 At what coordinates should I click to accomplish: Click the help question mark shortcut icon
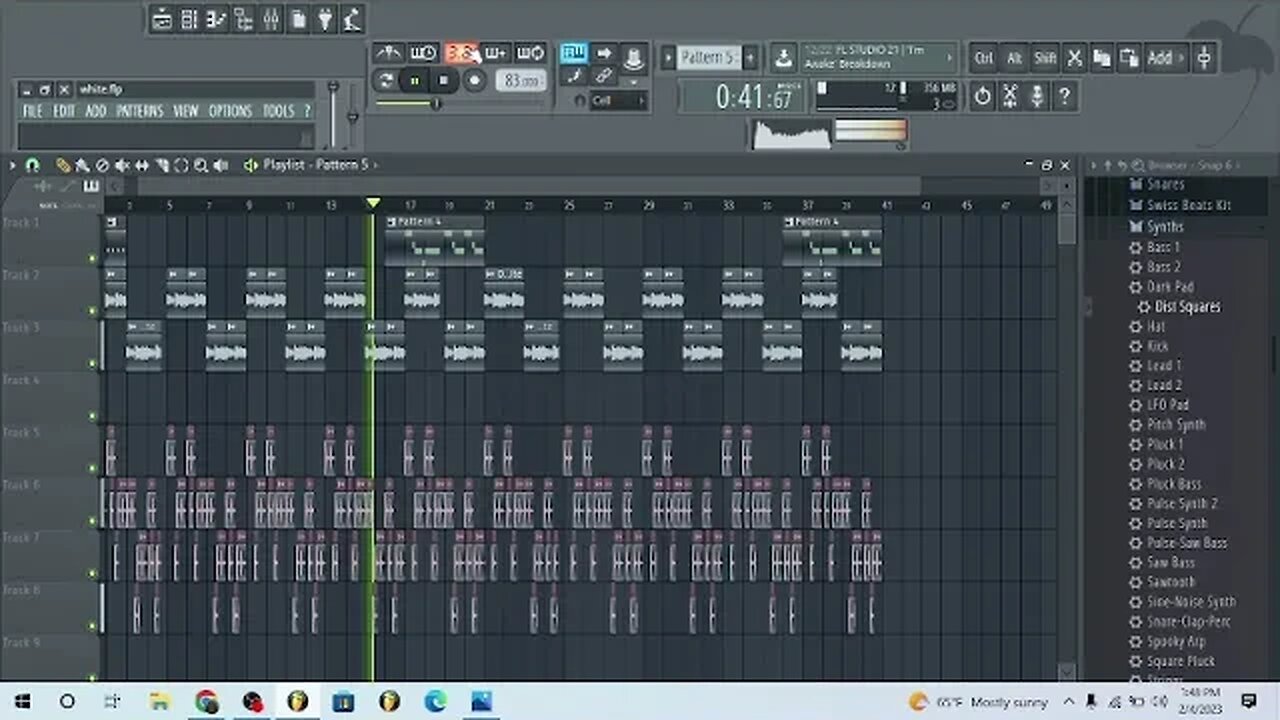click(1065, 96)
